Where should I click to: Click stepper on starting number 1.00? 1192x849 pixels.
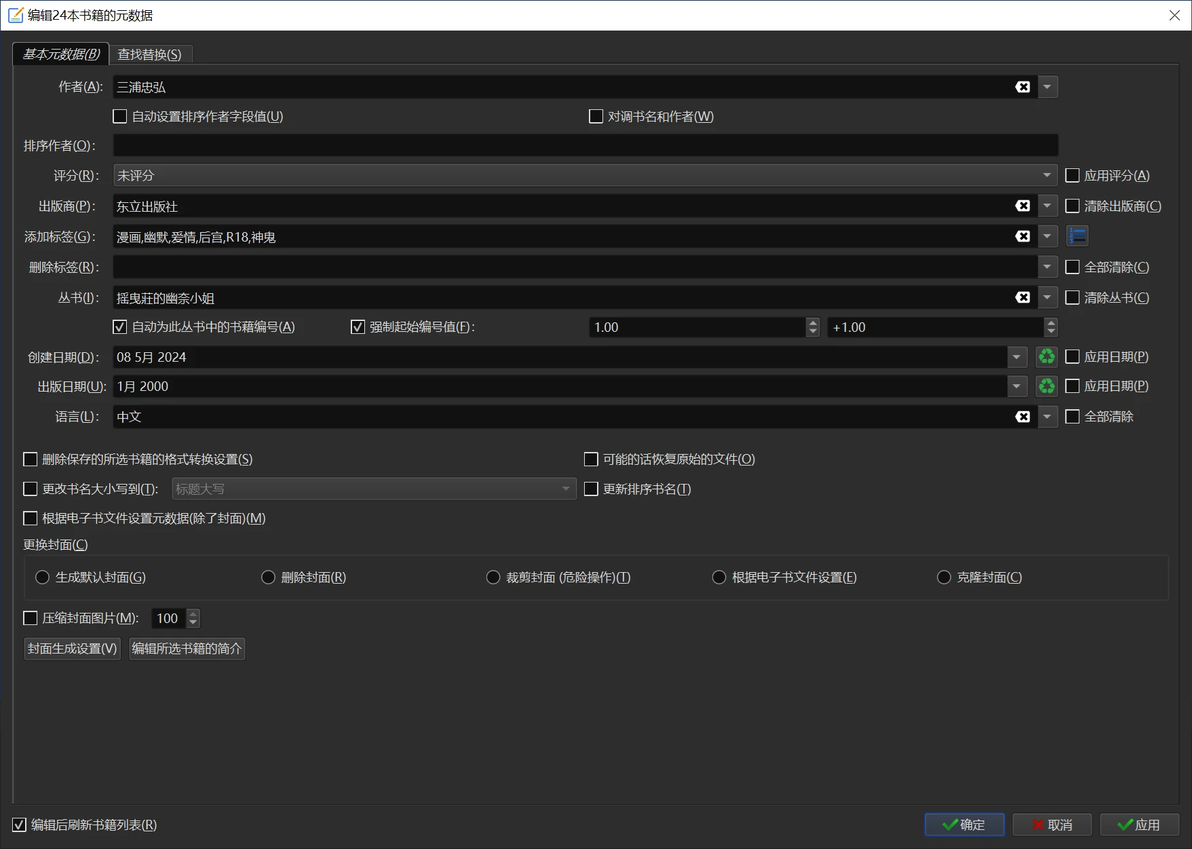[x=813, y=327]
